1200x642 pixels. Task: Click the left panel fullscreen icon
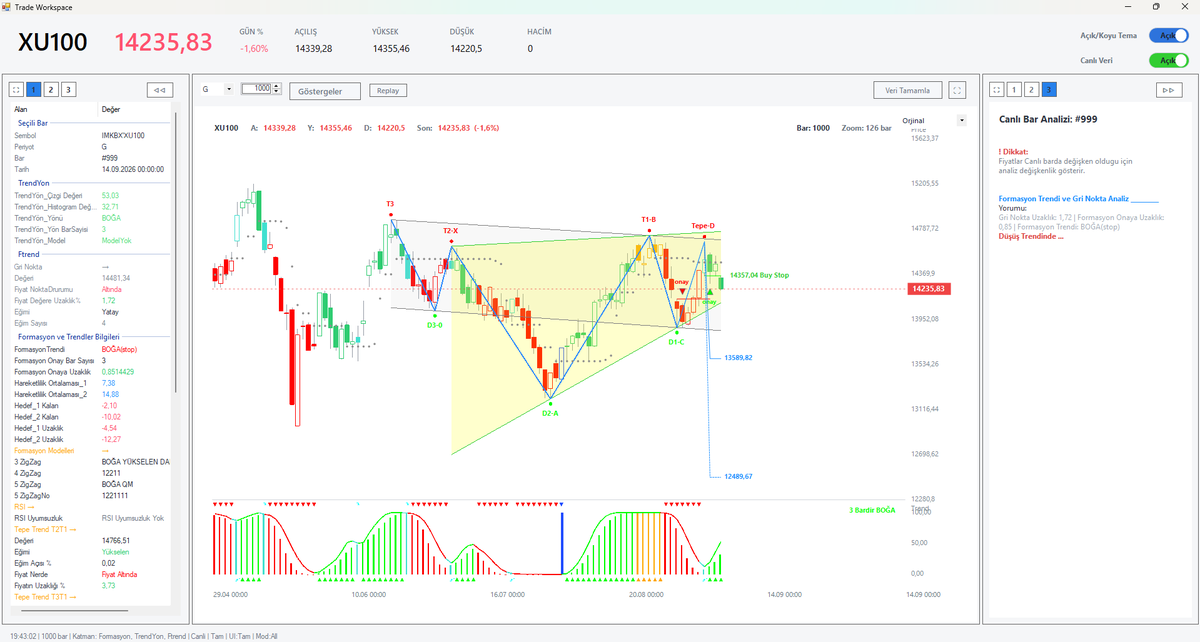coord(17,90)
